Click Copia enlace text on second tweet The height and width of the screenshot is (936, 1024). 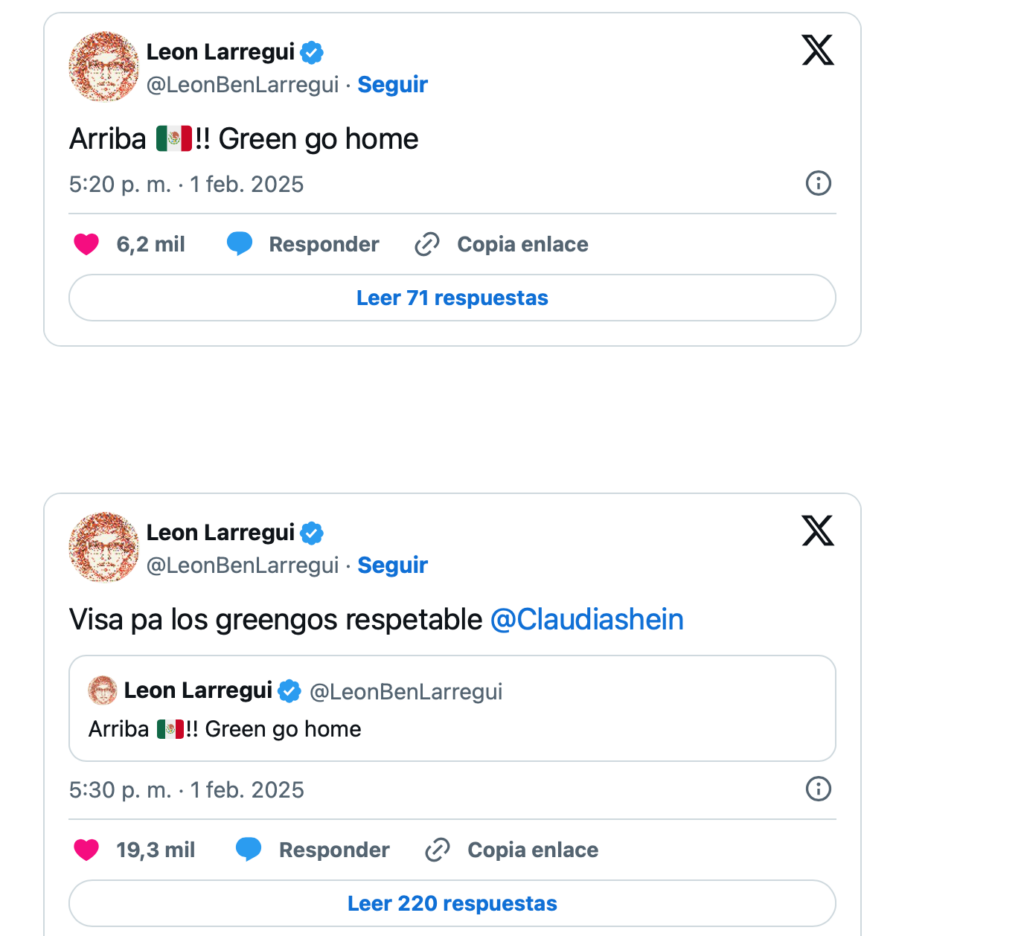[533, 850]
